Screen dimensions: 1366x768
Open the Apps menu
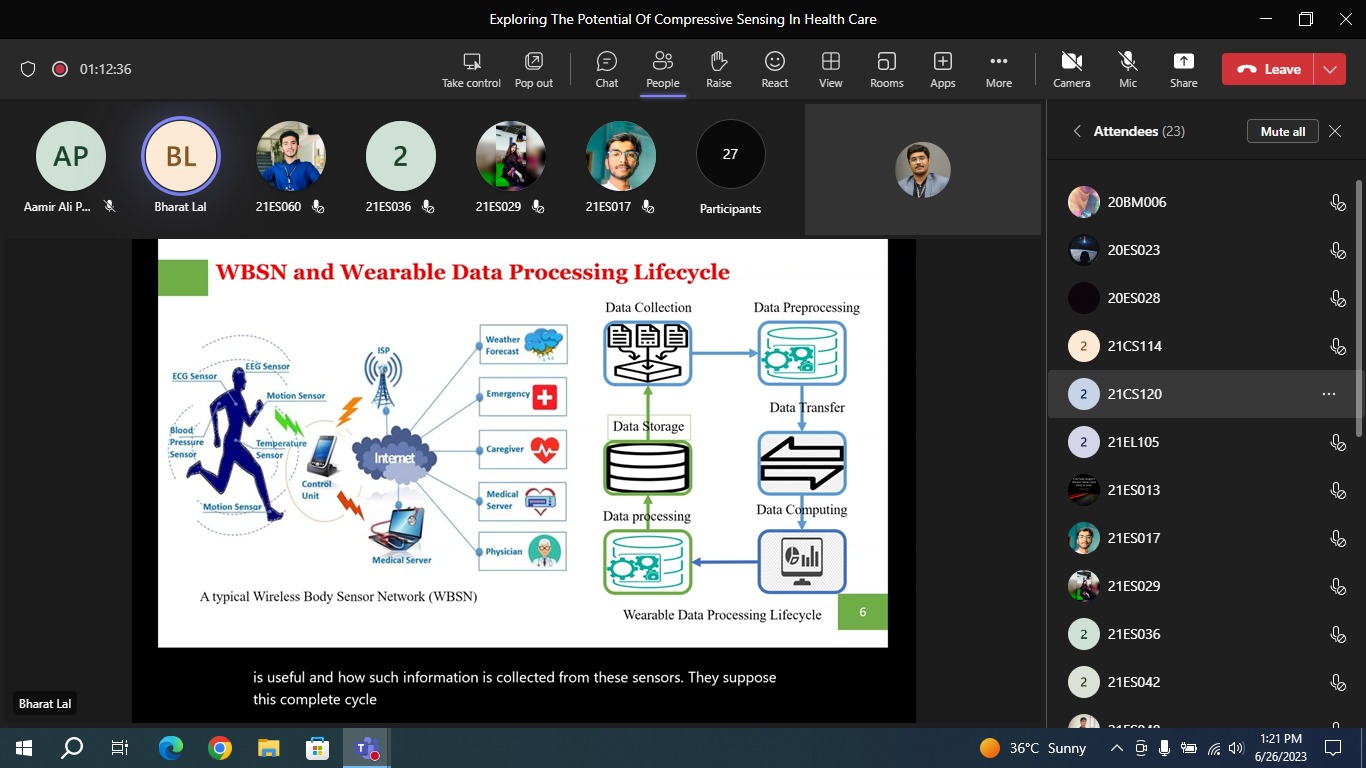click(x=943, y=69)
